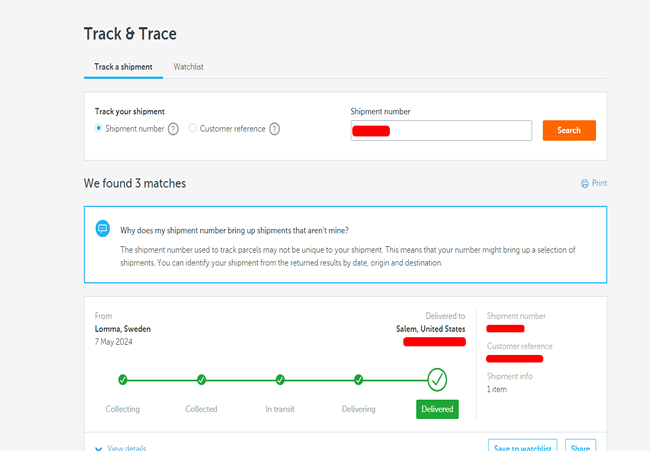Click the printer icon next to Print
This screenshot has height=451, width=650.
pyautogui.click(x=585, y=184)
